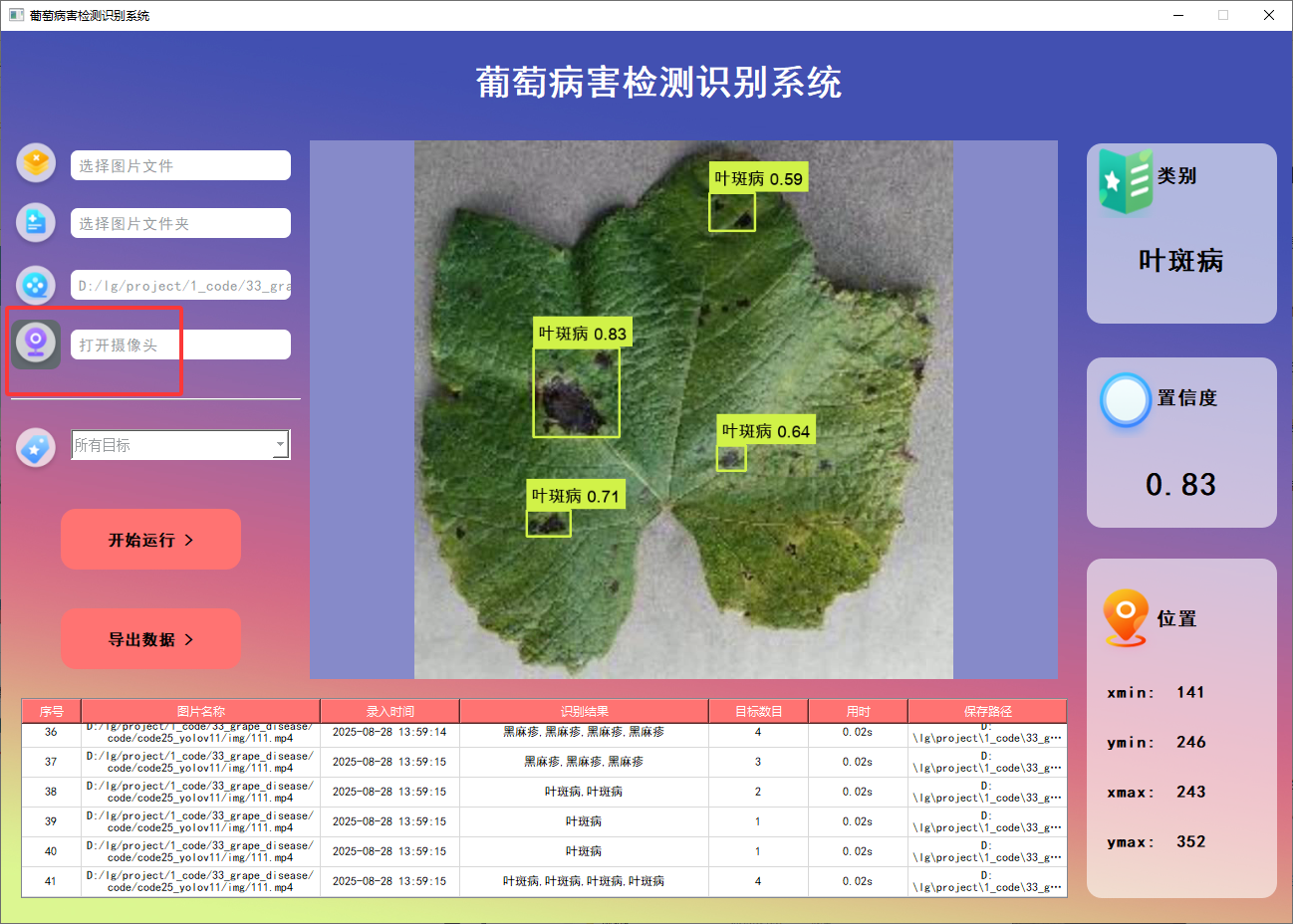This screenshot has height=924, width=1293.
Task: Click the 葡萄病害检测识别系统 main title
Action: pyautogui.click(x=658, y=83)
